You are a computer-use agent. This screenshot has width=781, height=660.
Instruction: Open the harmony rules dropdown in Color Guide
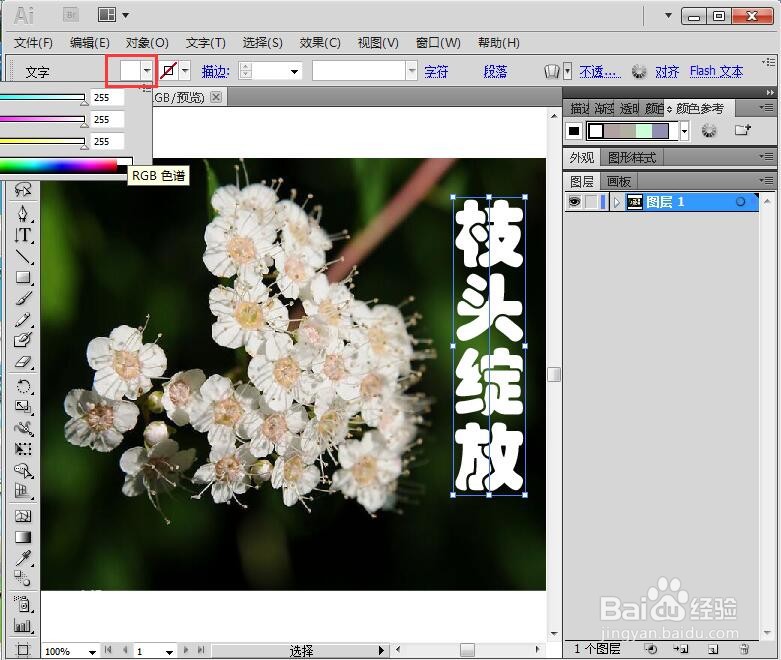point(684,131)
